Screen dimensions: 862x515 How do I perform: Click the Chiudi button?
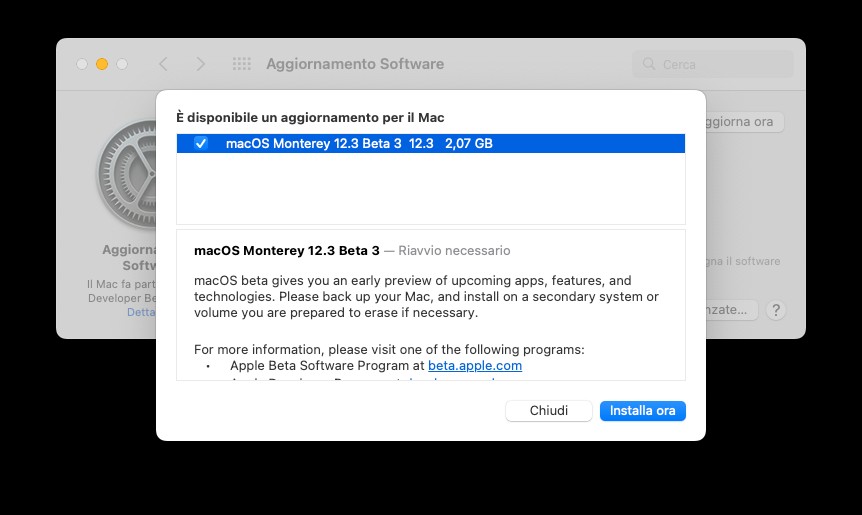click(549, 411)
